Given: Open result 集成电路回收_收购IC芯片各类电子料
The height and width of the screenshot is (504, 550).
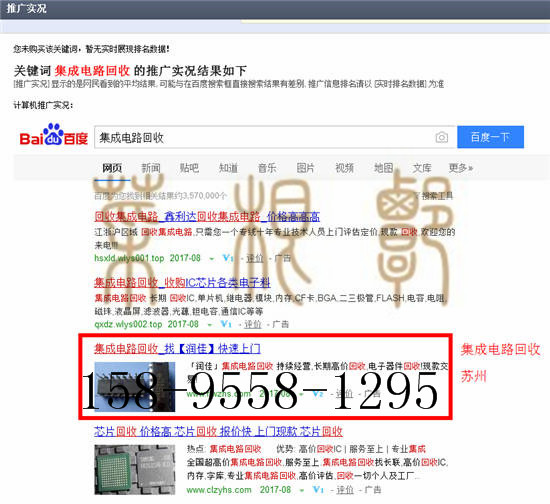Looking at the screenshot, I should point(182,282).
